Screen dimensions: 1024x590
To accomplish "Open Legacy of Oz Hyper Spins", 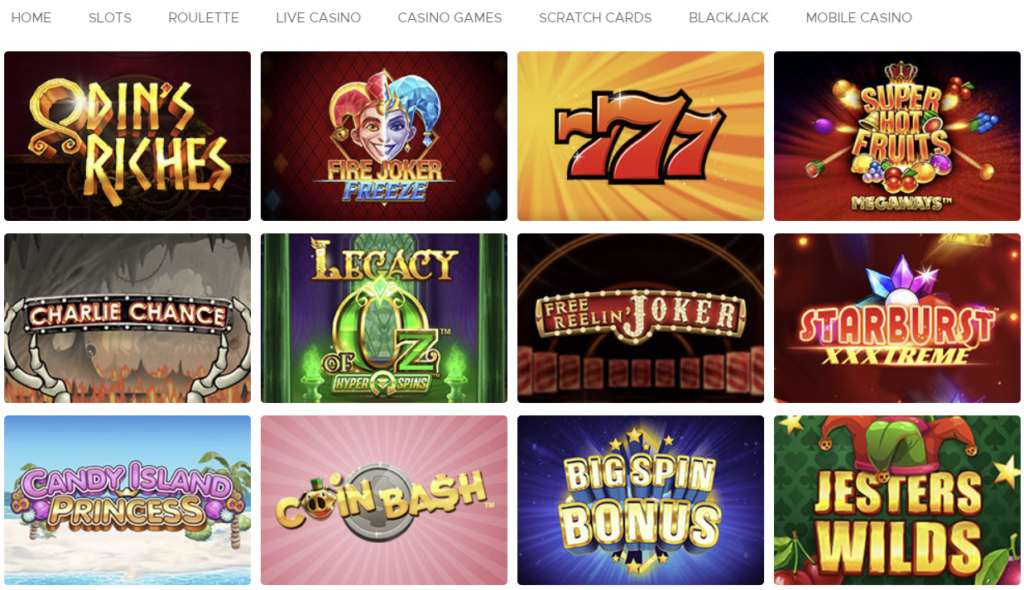I will coord(384,318).
